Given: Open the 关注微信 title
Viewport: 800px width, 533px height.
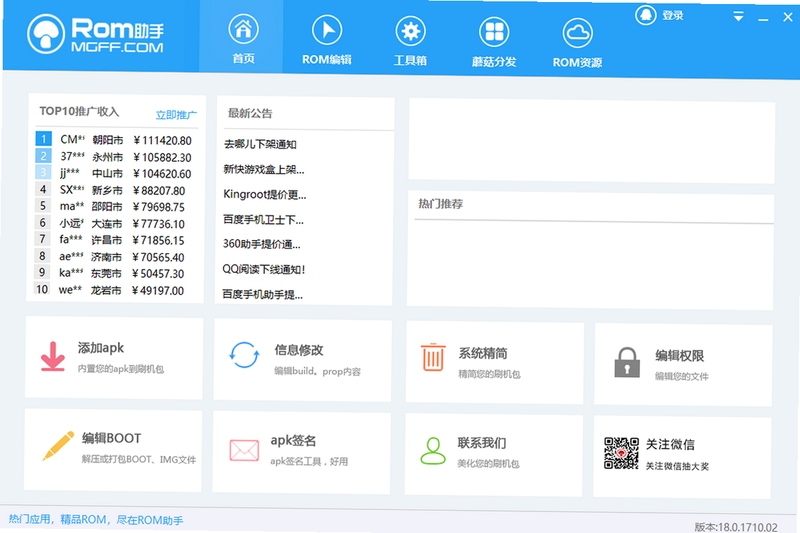Looking at the screenshot, I should [x=670, y=444].
